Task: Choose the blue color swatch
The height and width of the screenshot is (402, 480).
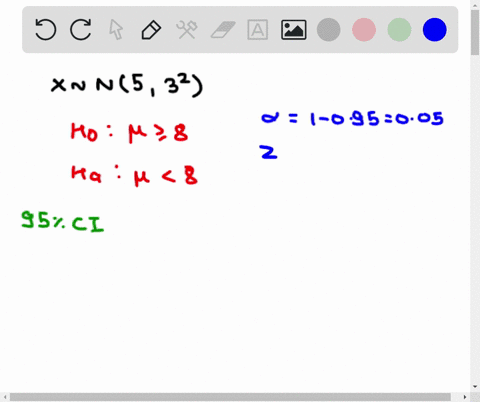Action: pos(435,30)
